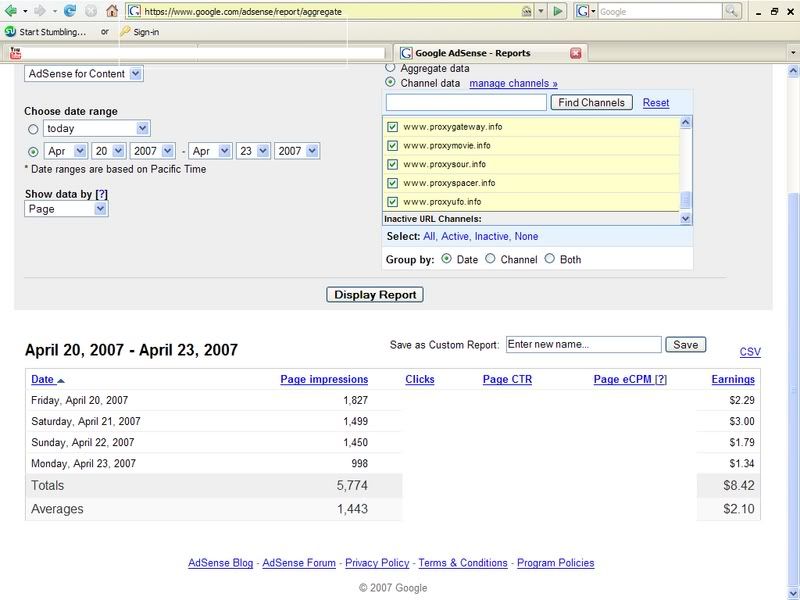This screenshot has height=600, width=800.
Task: Group by Date radio button
Action: [446, 259]
